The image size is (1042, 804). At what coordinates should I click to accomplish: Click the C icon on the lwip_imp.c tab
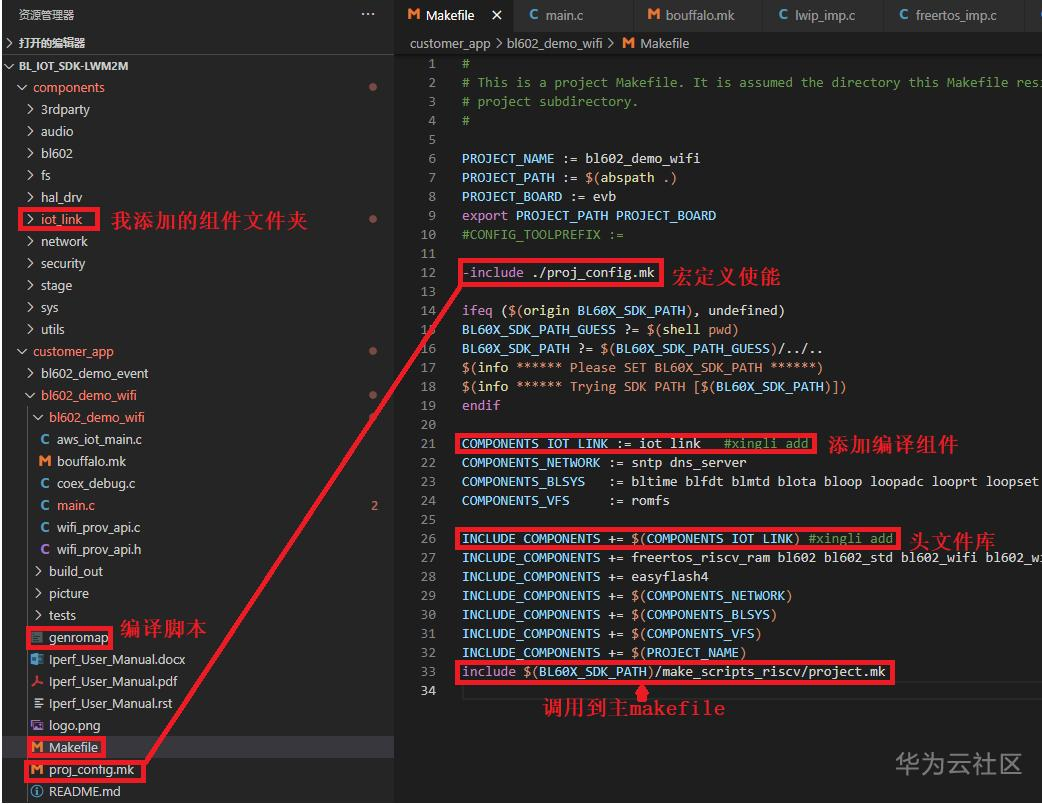783,15
